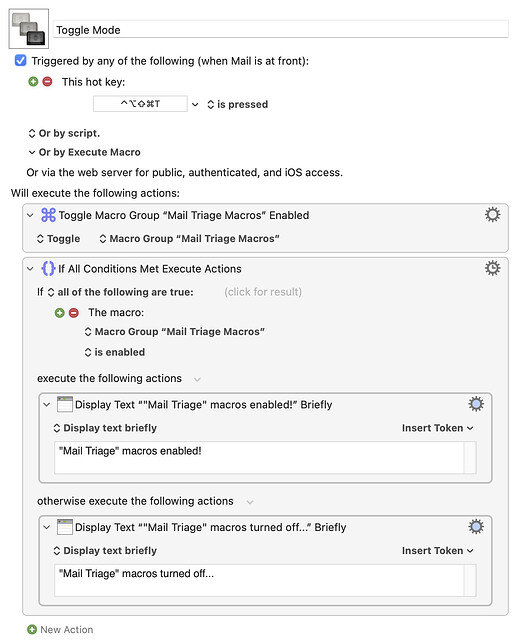Open gear menu for If All Conditions action
The height and width of the screenshot is (643, 517).
[492, 268]
